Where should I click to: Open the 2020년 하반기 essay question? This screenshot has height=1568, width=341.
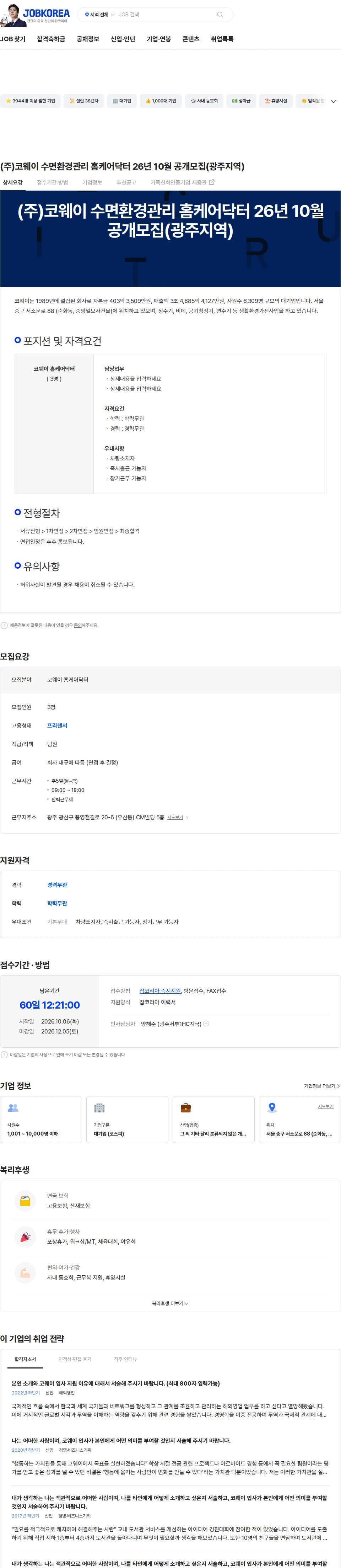point(121,1441)
